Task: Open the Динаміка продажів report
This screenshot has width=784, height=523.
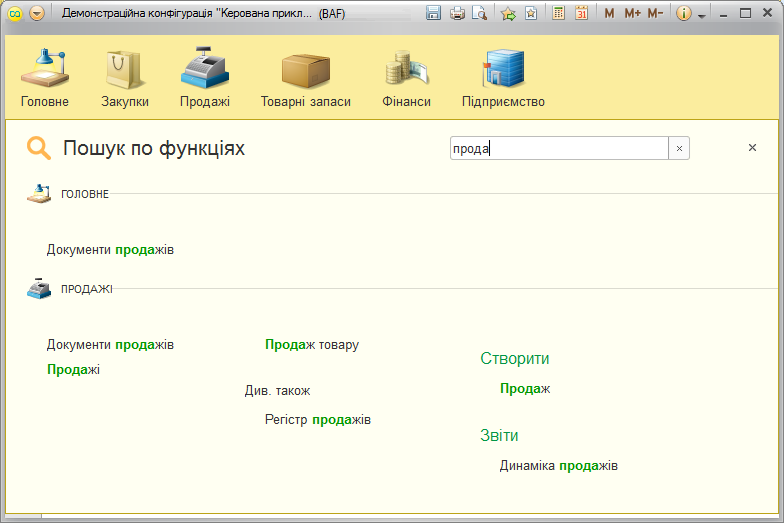Action: [x=558, y=466]
